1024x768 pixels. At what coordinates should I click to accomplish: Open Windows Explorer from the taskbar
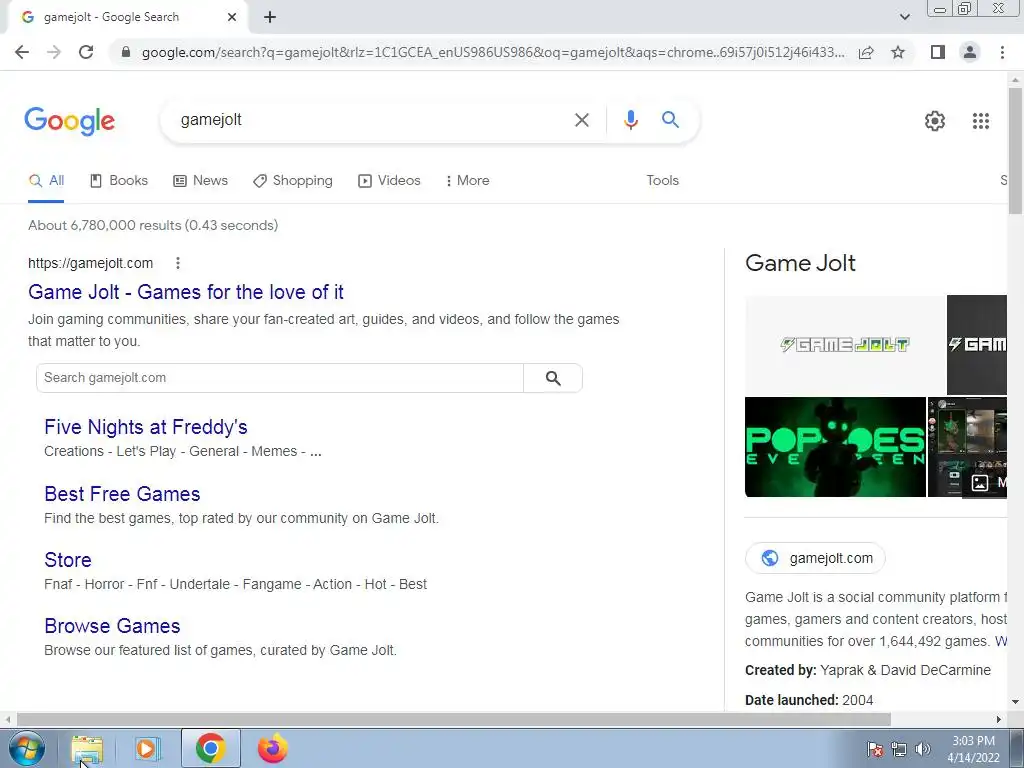point(87,748)
